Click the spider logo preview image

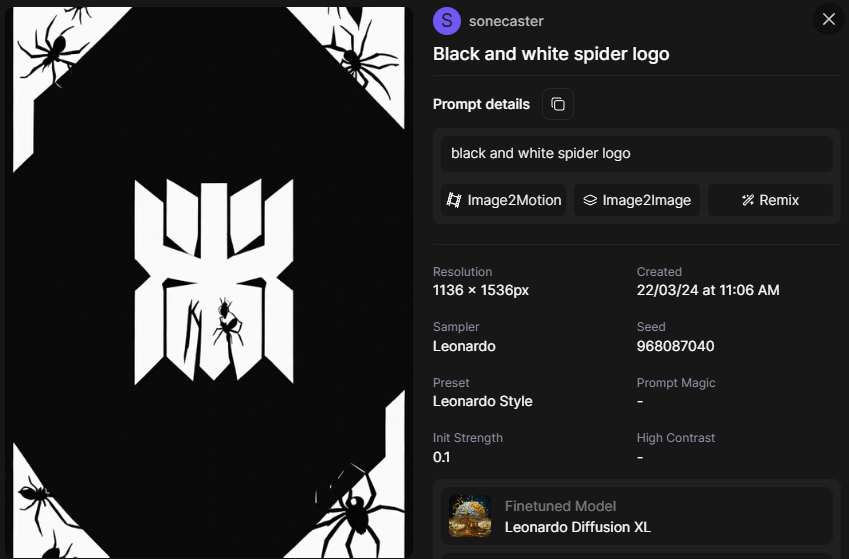click(208, 282)
